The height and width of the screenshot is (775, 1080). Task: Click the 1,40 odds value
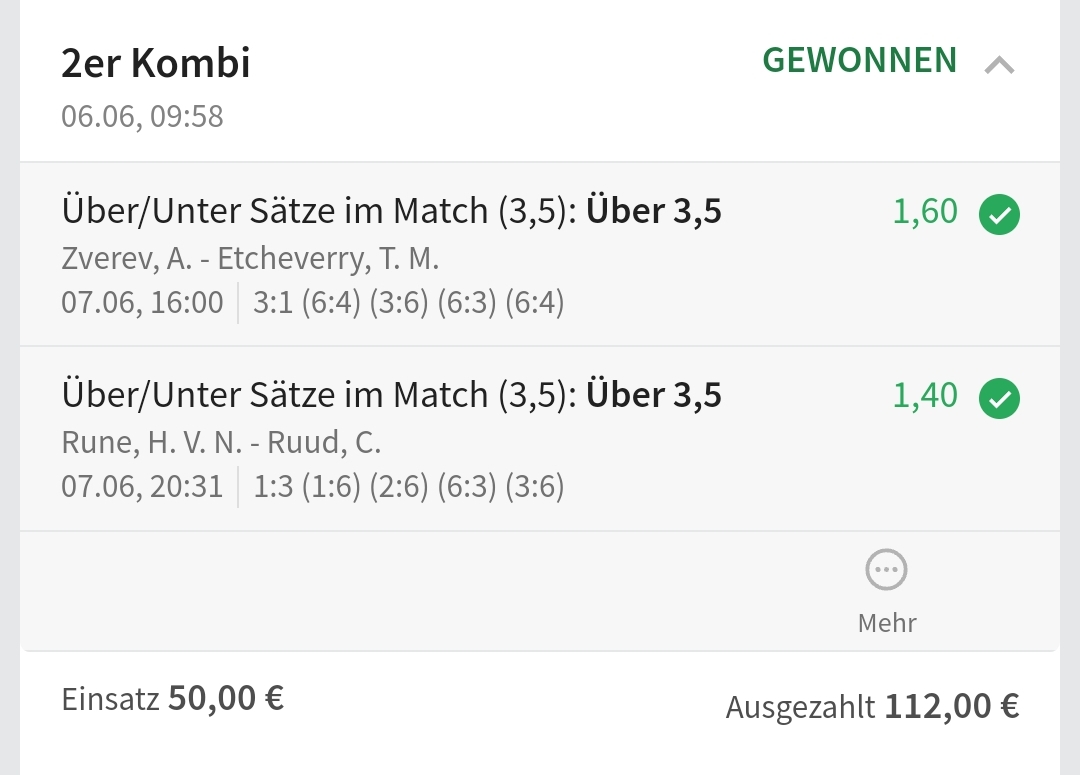(x=925, y=396)
